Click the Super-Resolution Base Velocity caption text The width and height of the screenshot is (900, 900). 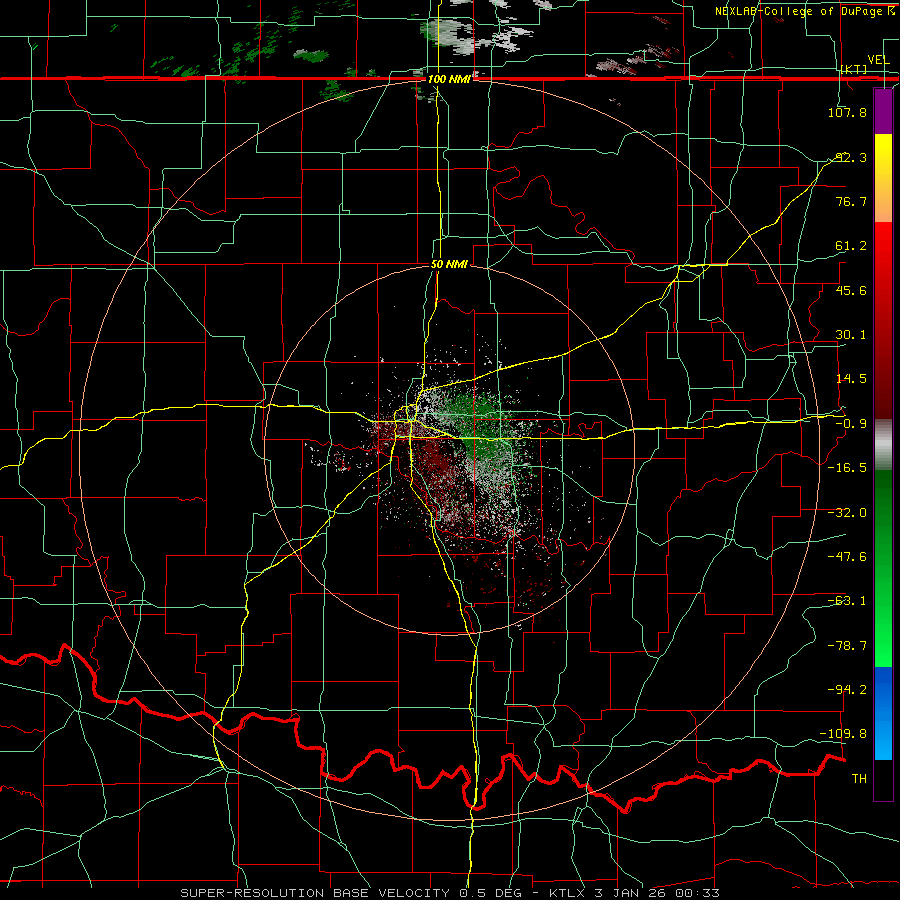coord(449,893)
